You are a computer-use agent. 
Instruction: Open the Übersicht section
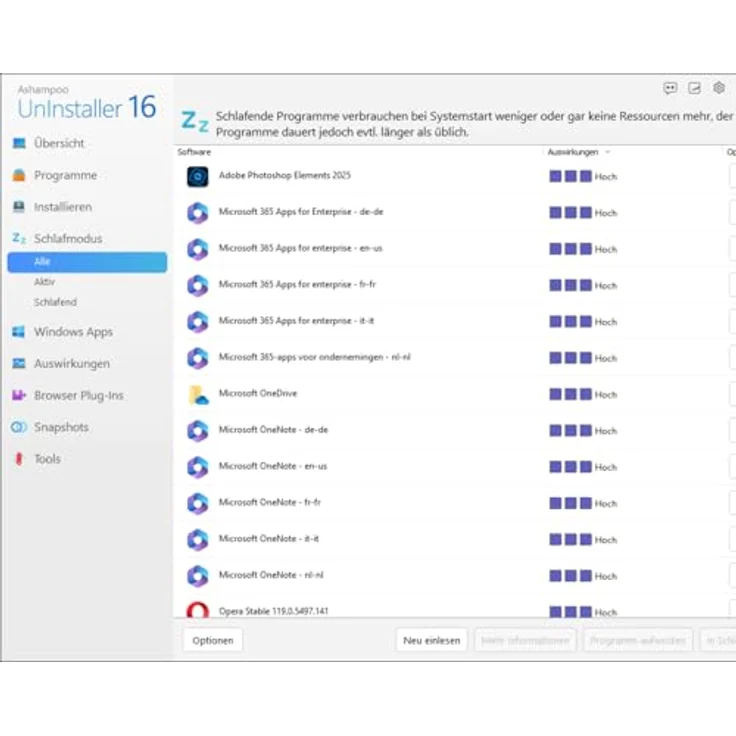[x=59, y=143]
